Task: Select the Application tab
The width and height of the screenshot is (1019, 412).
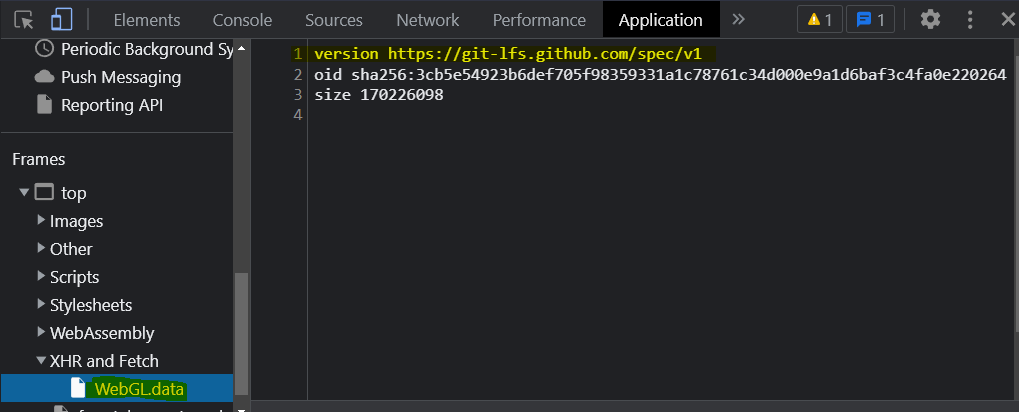Action: pos(660,20)
